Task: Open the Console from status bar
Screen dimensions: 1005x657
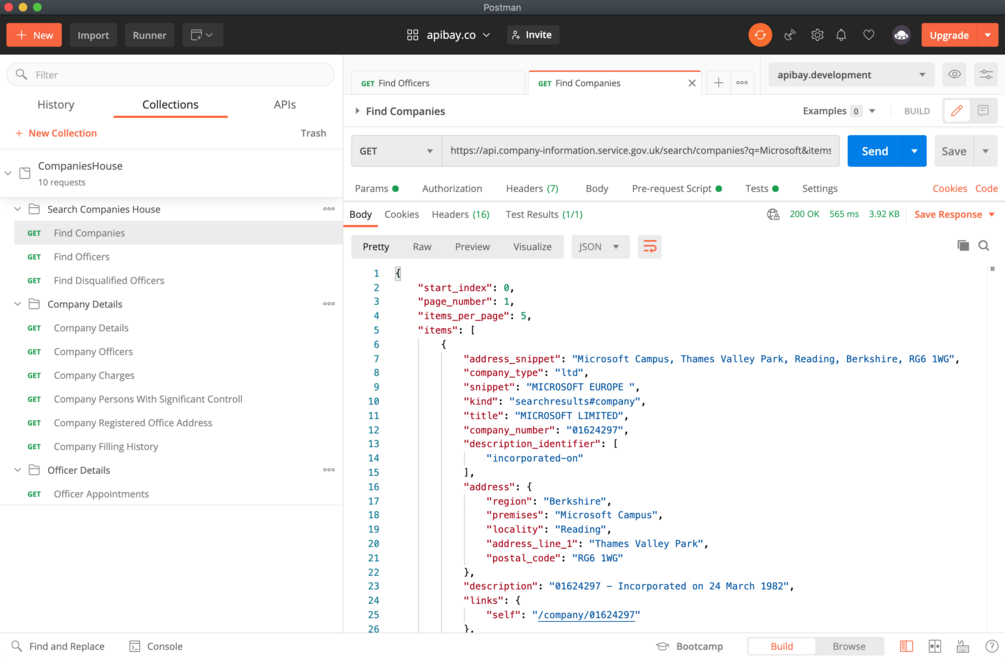Action: [x=156, y=646]
